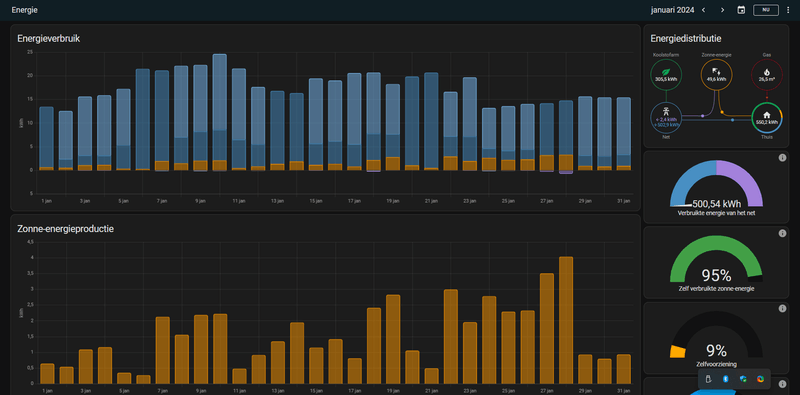
Task: Click the 26,5 m³ gas value
Action: click(x=766, y=80)
